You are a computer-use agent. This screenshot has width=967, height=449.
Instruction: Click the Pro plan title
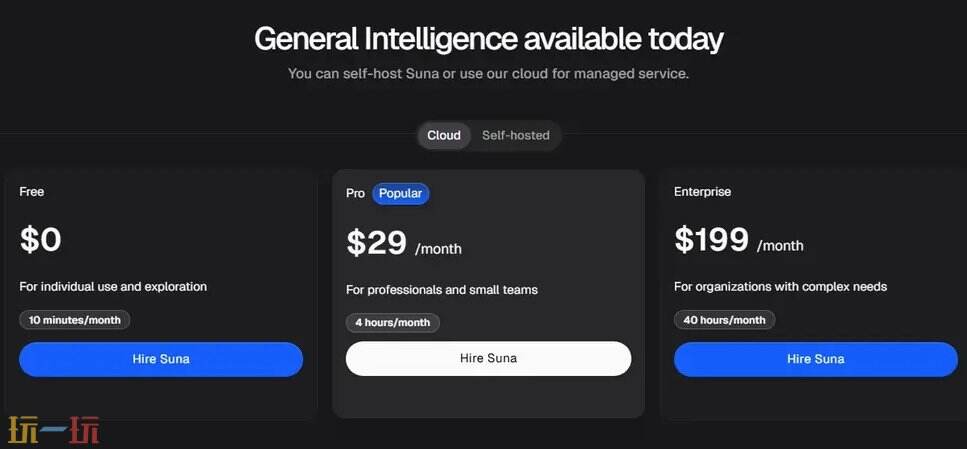tap(355, 193)
